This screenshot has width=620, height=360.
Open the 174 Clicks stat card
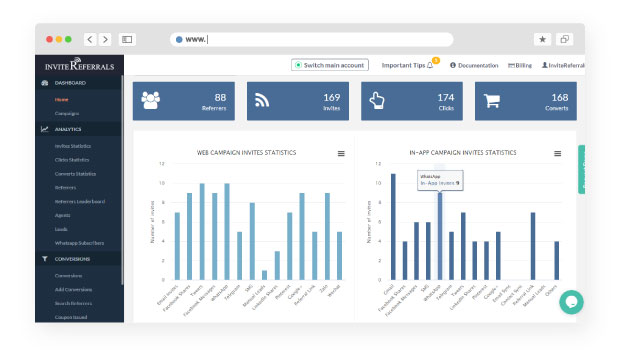coord(412,101)
